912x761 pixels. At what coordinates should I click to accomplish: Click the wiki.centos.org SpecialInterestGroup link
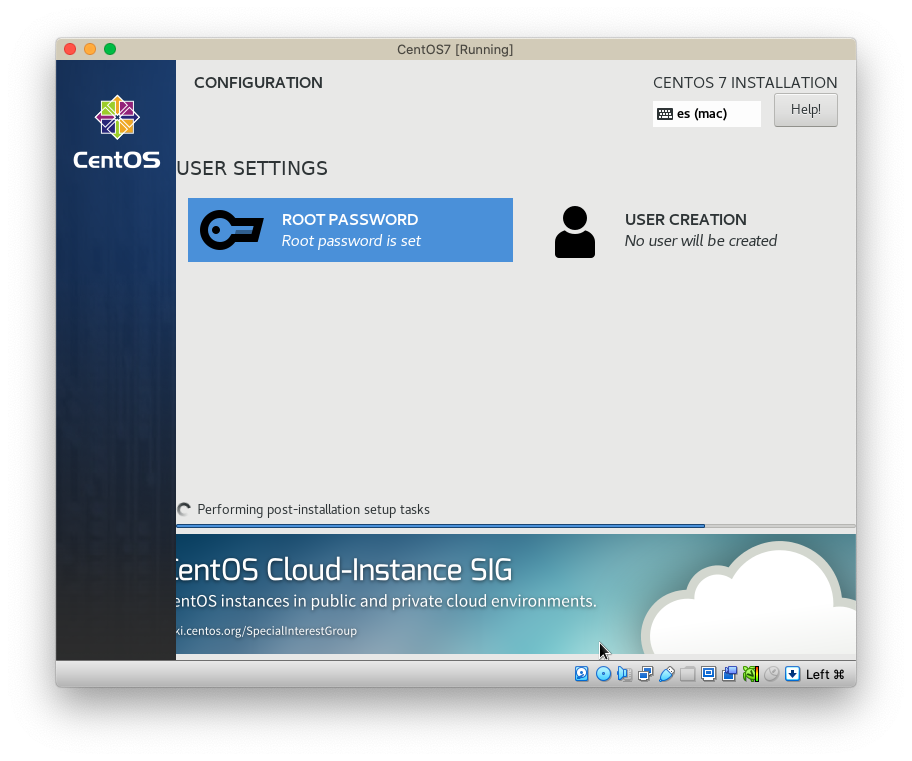(267, 631)
